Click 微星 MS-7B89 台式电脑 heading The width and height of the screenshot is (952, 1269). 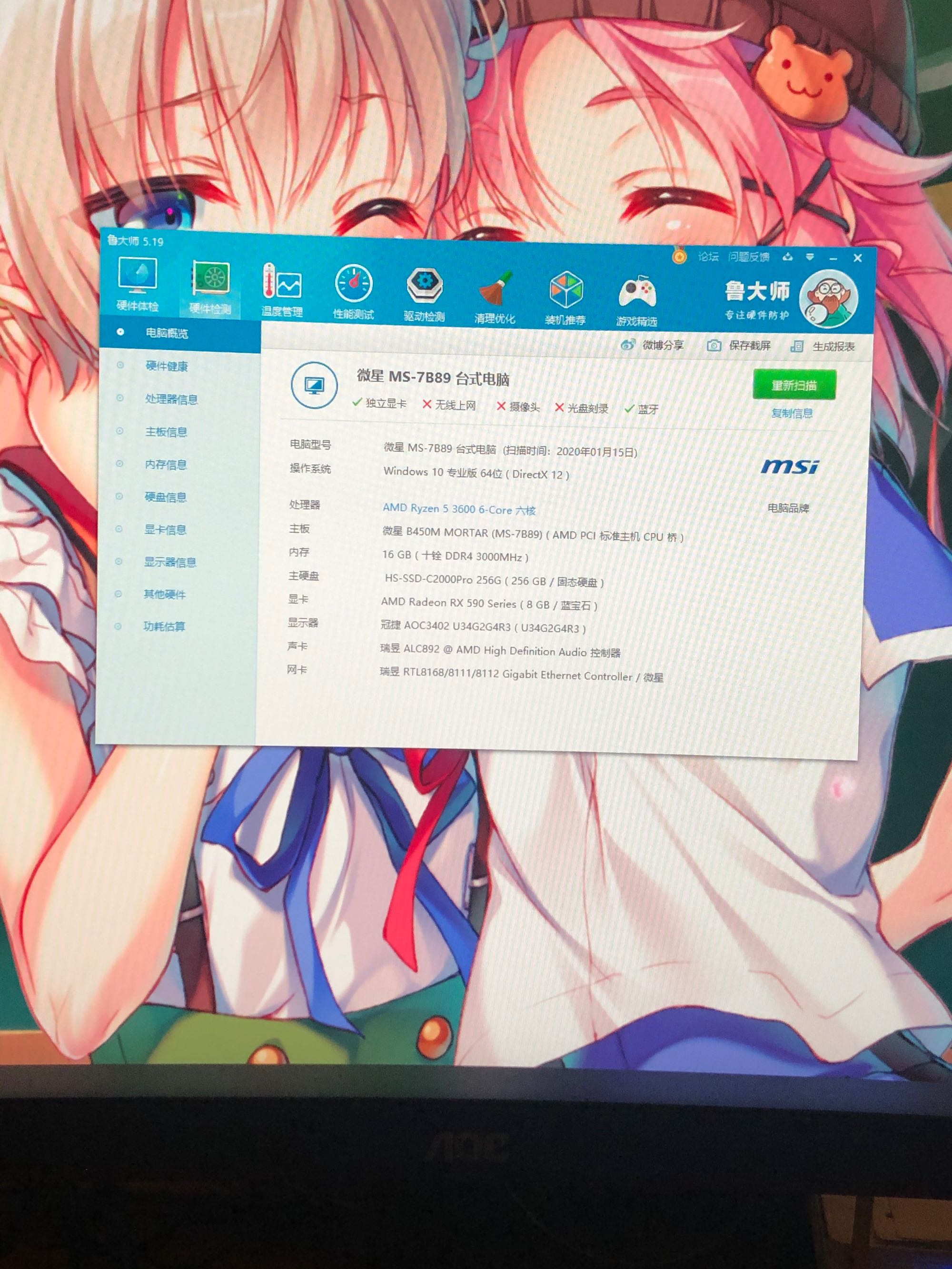click(433, 377)
